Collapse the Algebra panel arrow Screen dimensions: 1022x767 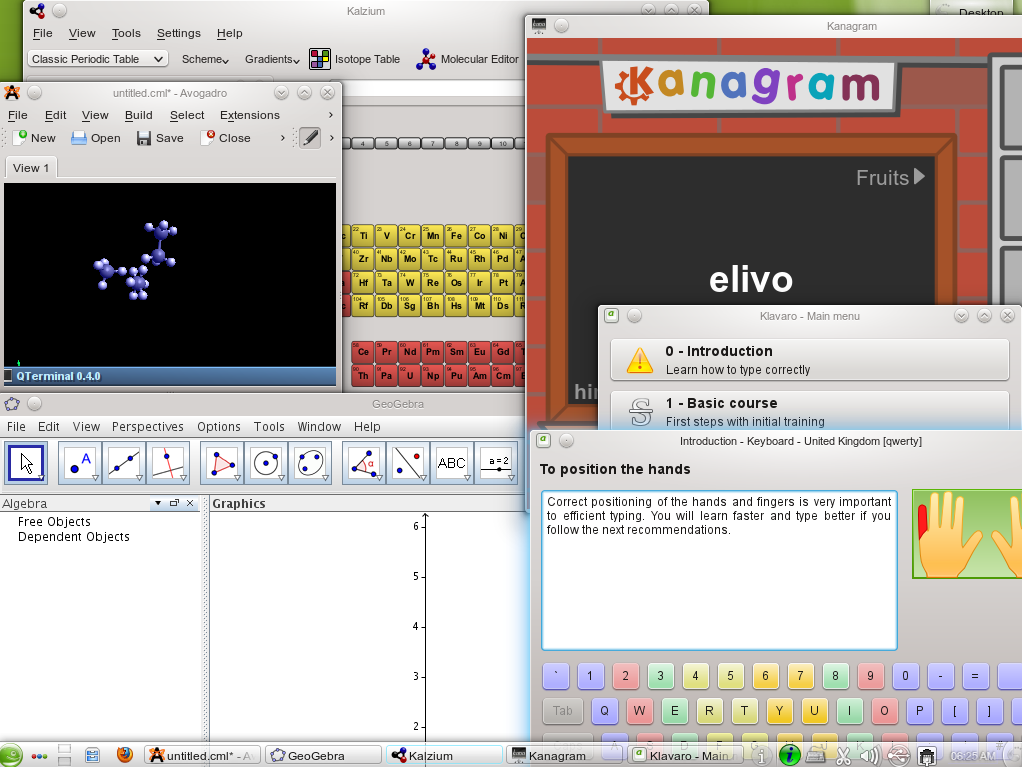coord(158,503)
